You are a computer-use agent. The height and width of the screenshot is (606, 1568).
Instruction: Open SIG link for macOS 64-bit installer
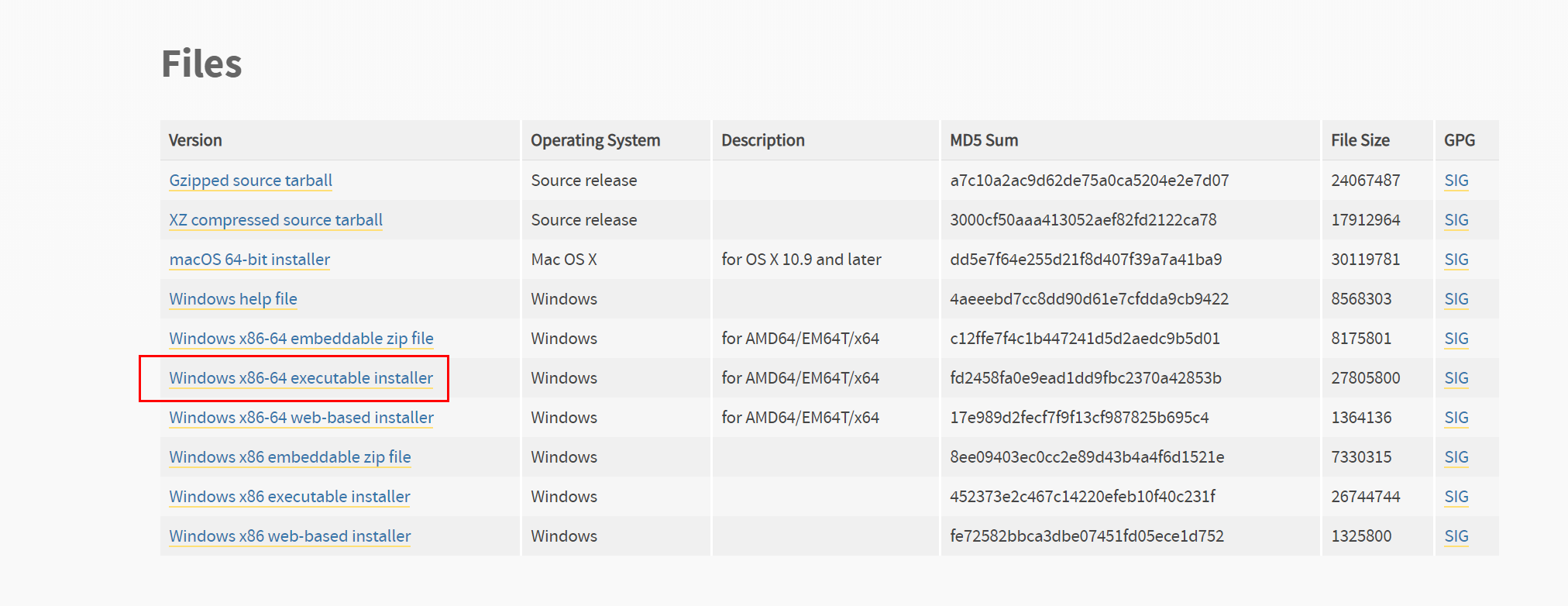tap(1456, 260)
